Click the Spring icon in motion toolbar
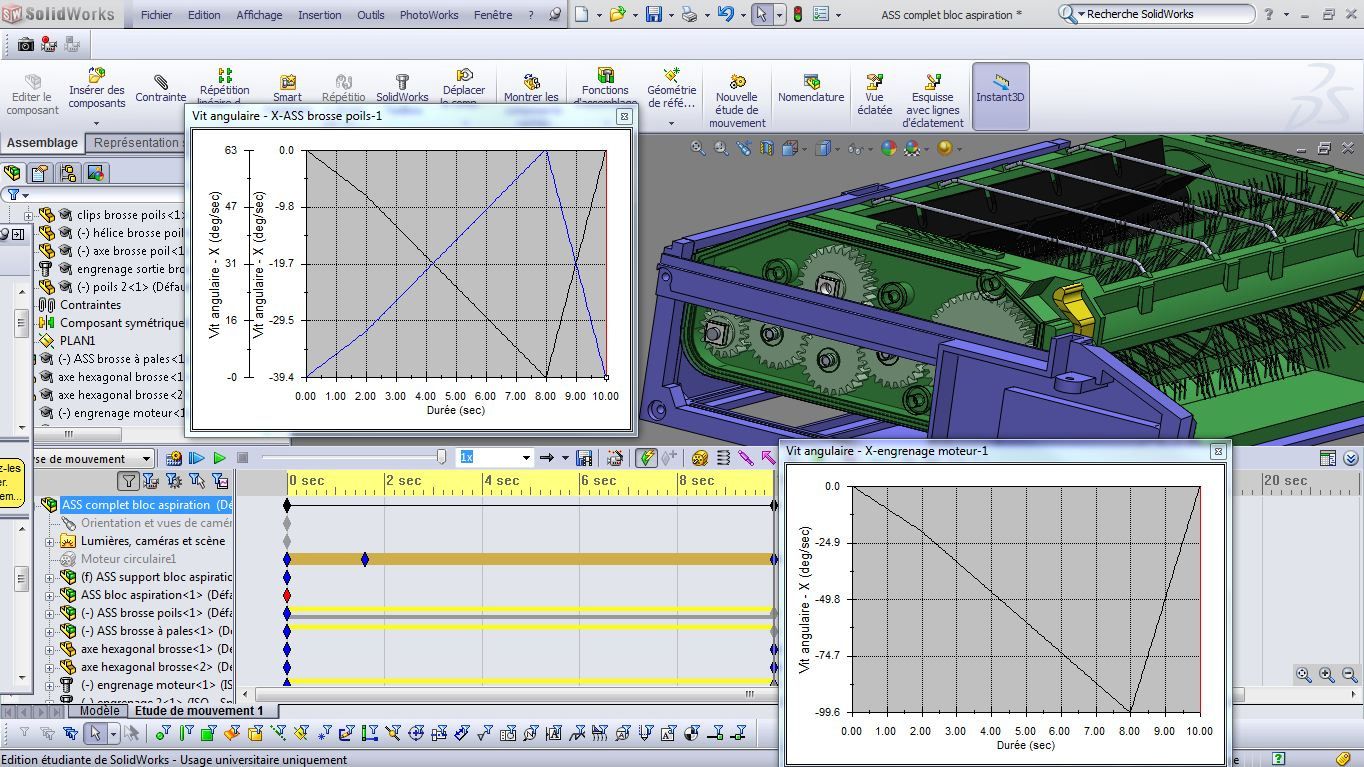Image resolution: width=1364 pixels, height=767 pixels. (x=724, y=458)
